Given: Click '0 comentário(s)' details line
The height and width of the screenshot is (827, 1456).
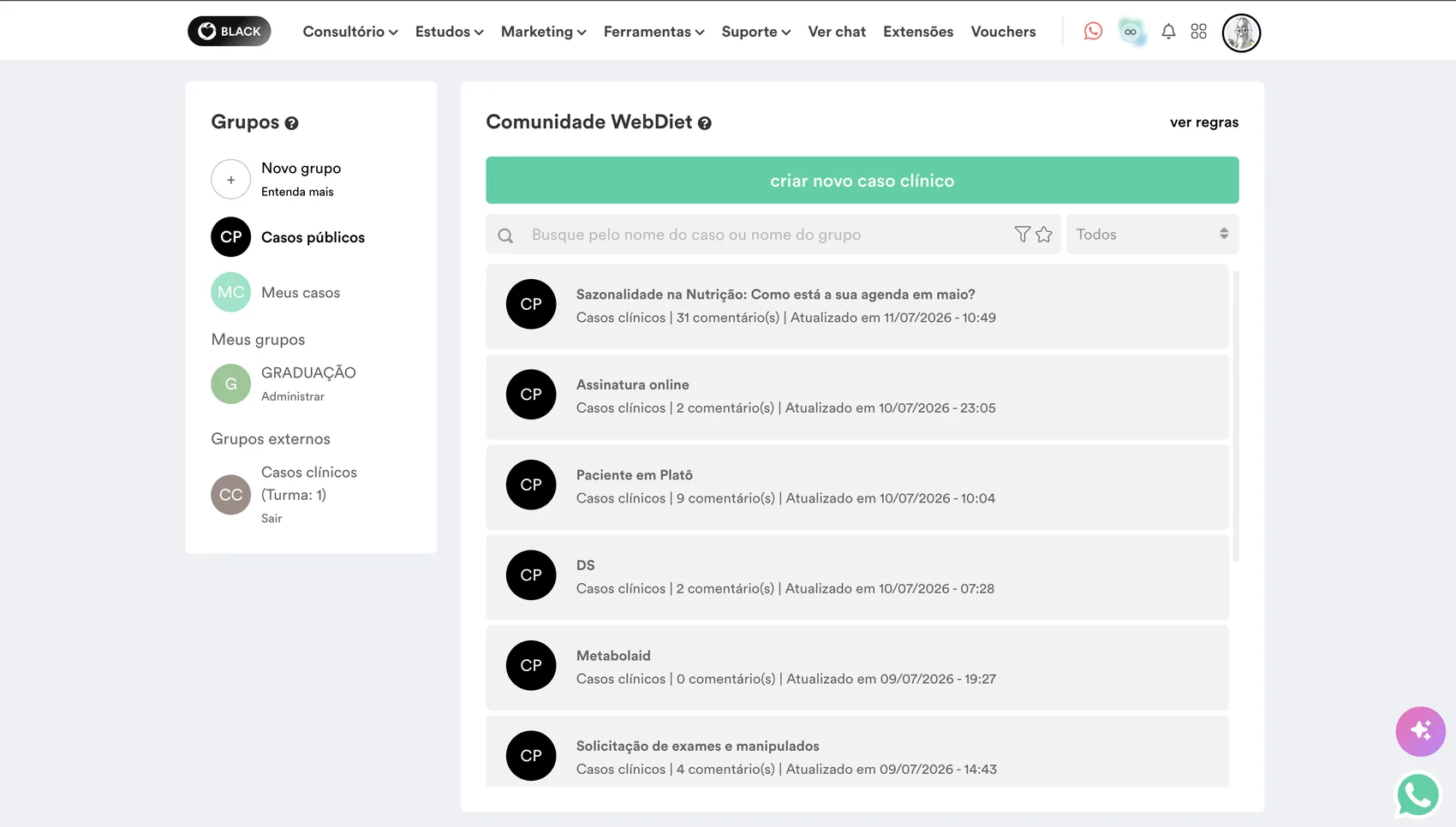Looking at the screenshot, I should point(725,679).
